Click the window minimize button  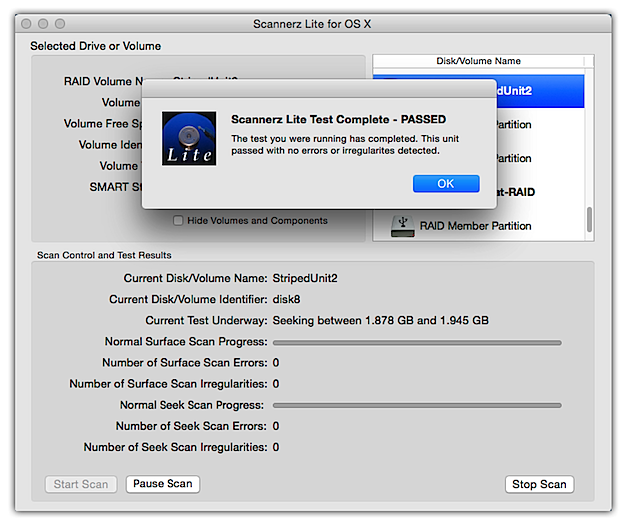click(43, 24)
